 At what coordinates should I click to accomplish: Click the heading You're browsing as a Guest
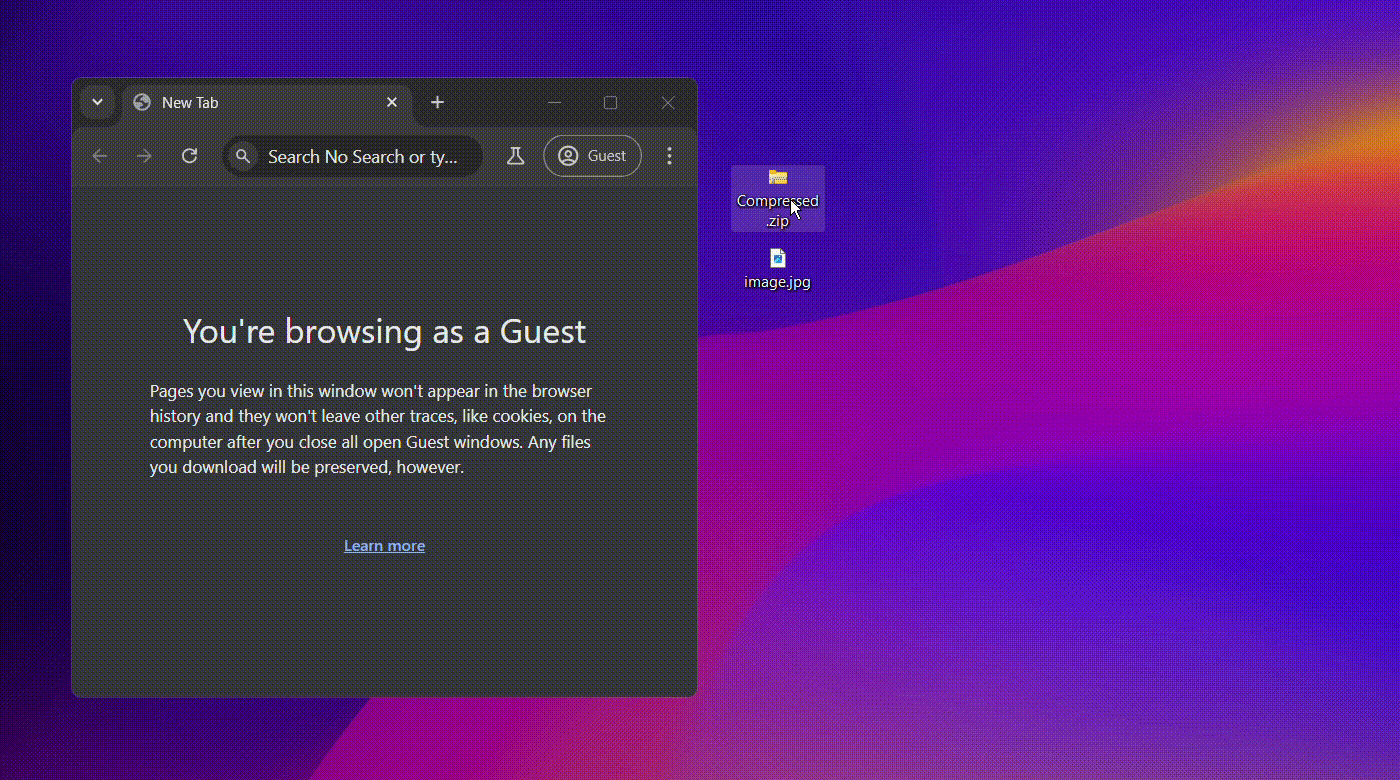point(385,331)
